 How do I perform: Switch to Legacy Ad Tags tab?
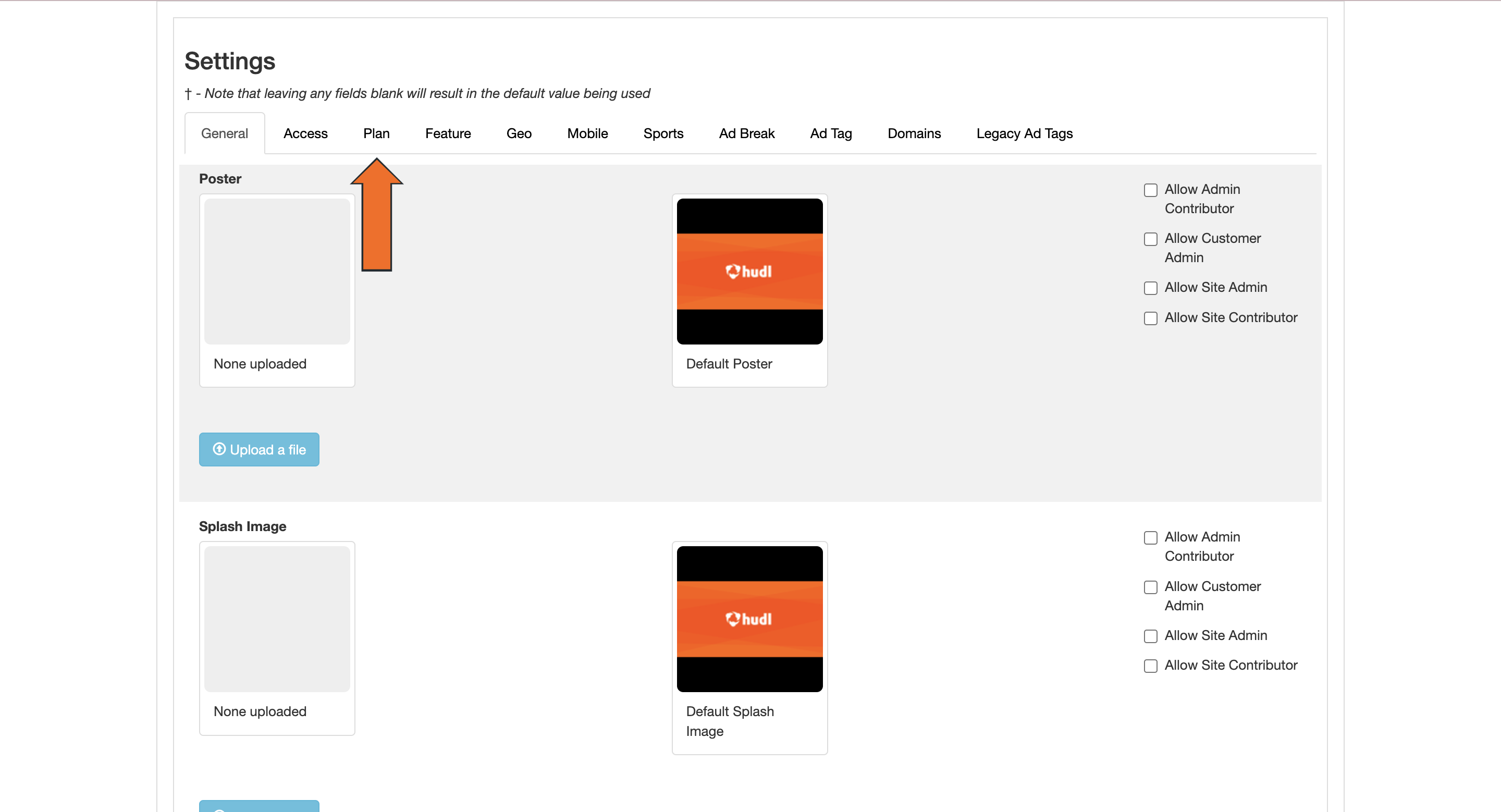coord(1024,133)
